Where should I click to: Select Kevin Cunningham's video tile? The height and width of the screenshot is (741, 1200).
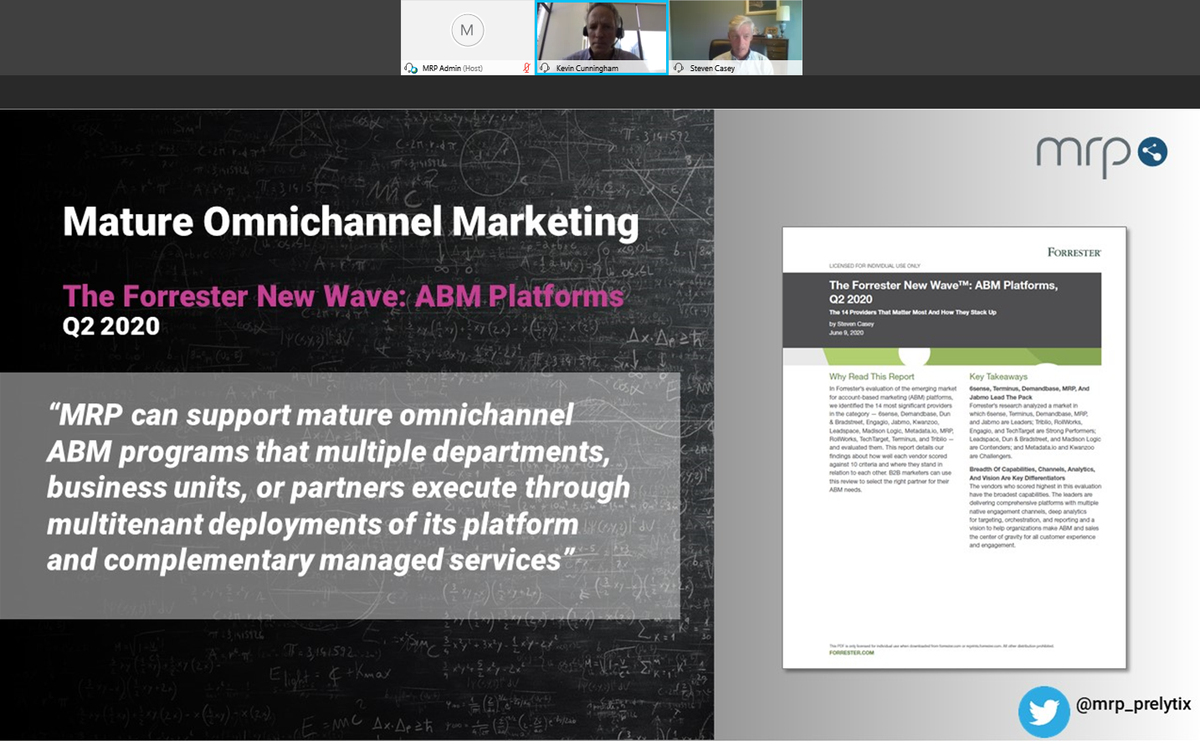click(x=601, y=38)
